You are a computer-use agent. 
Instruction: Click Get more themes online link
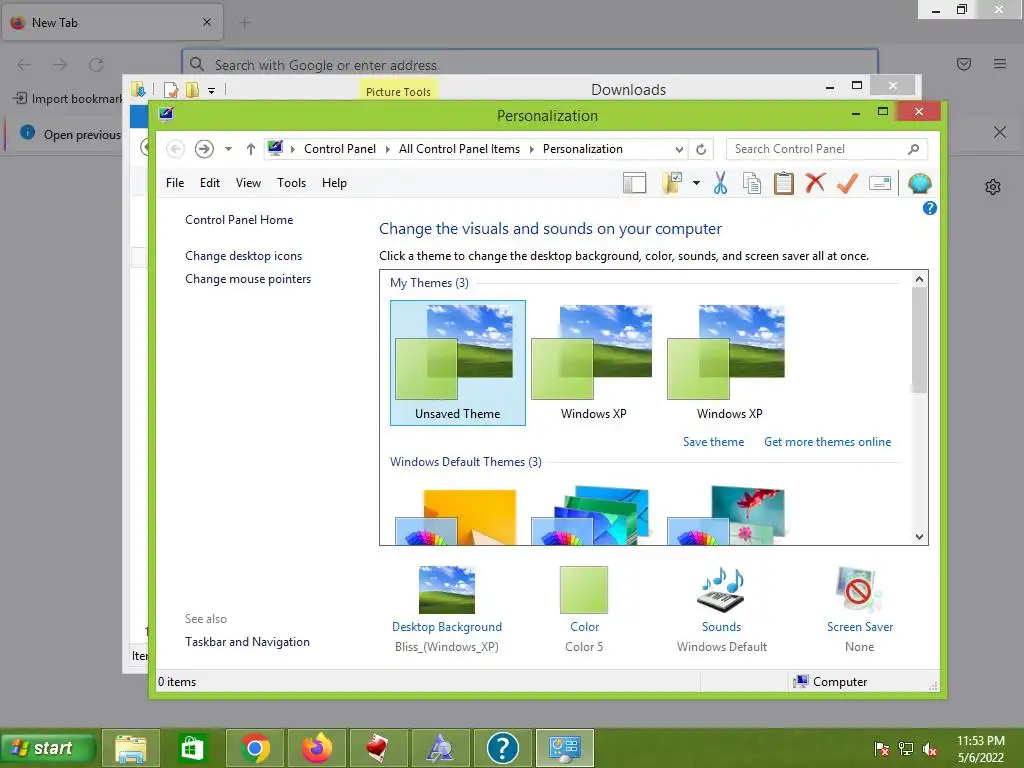827,442
